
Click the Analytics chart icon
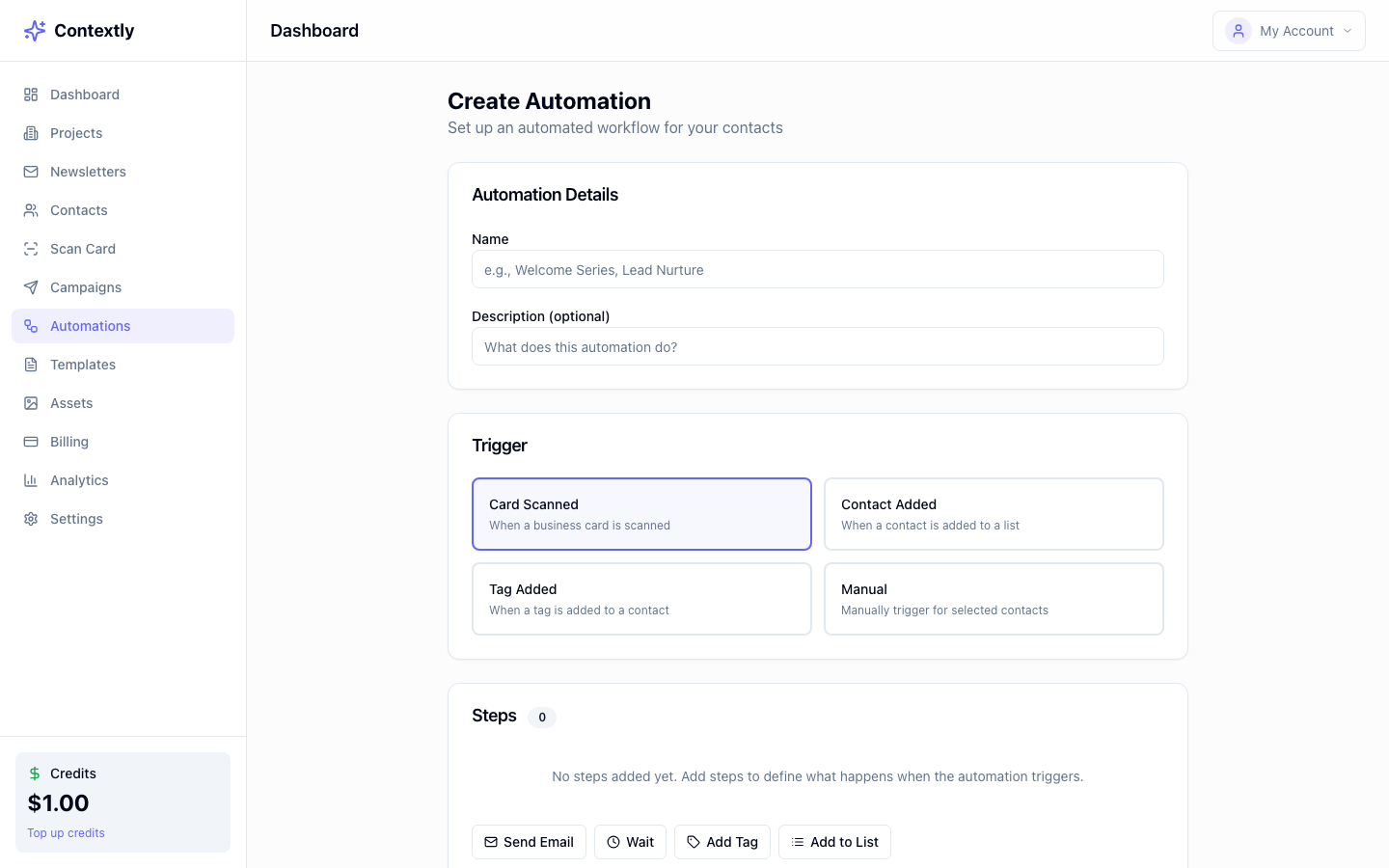pos(30,480)
